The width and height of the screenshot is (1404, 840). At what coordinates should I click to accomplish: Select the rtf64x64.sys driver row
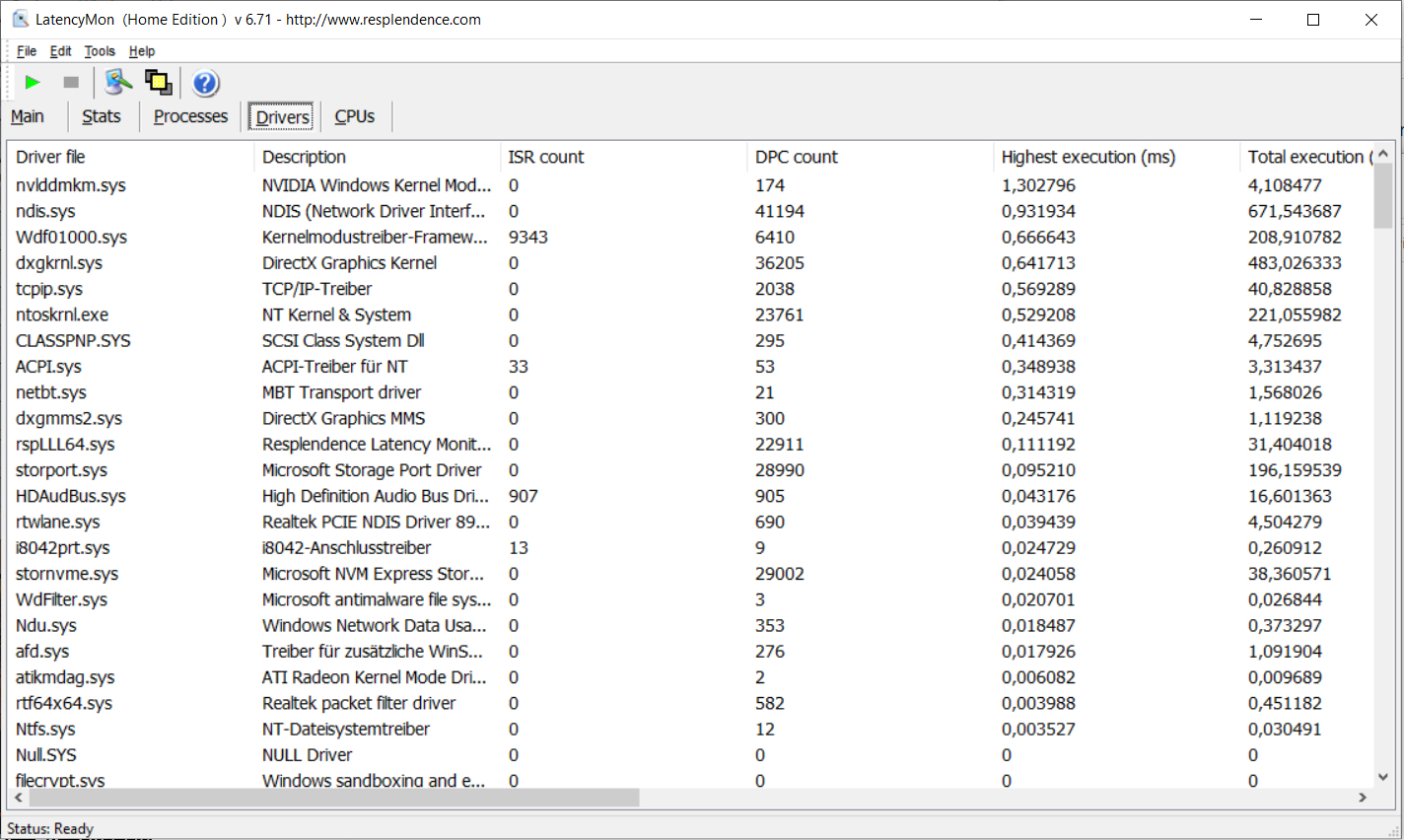click(690, 703)
